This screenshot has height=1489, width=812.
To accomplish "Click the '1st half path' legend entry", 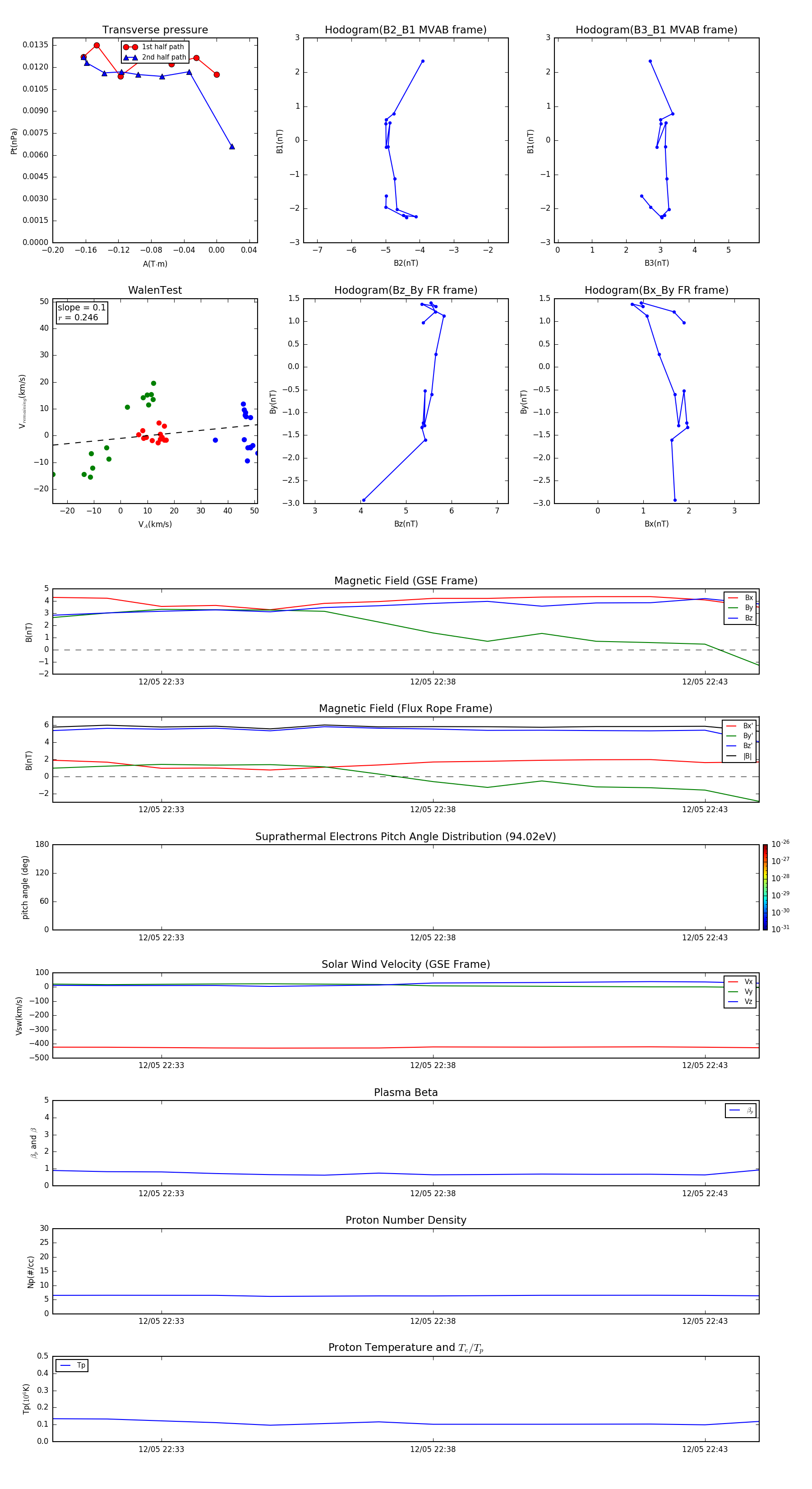I will (x=154, y=47).
